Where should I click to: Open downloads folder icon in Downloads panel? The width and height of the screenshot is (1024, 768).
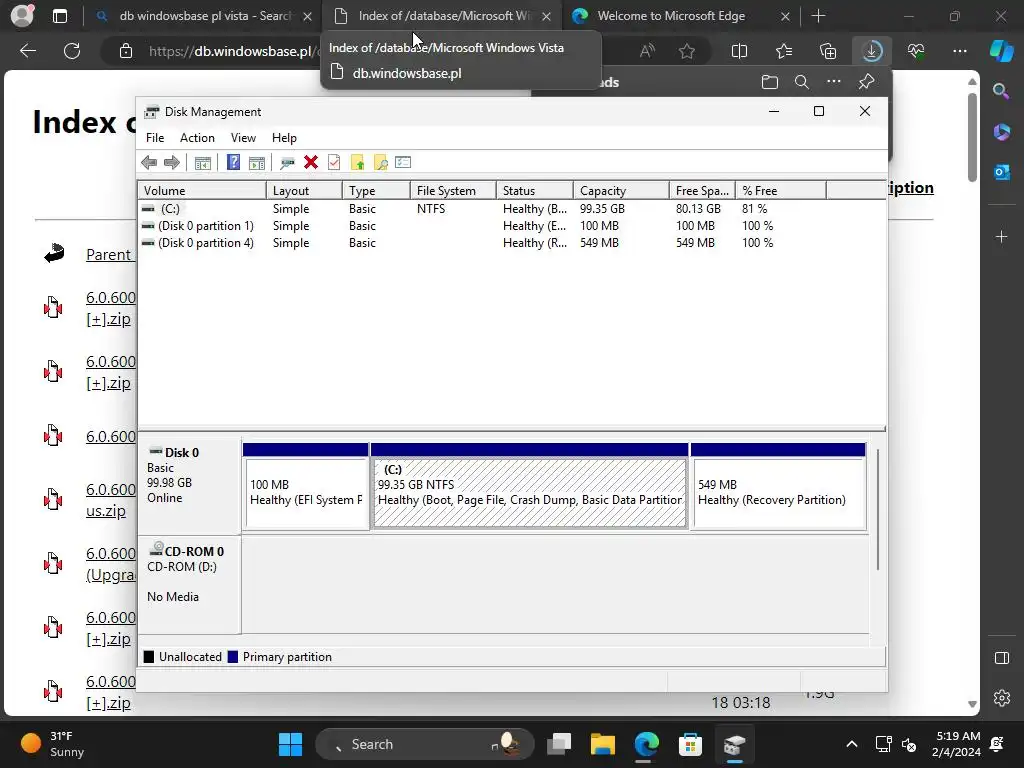[770, 82]
